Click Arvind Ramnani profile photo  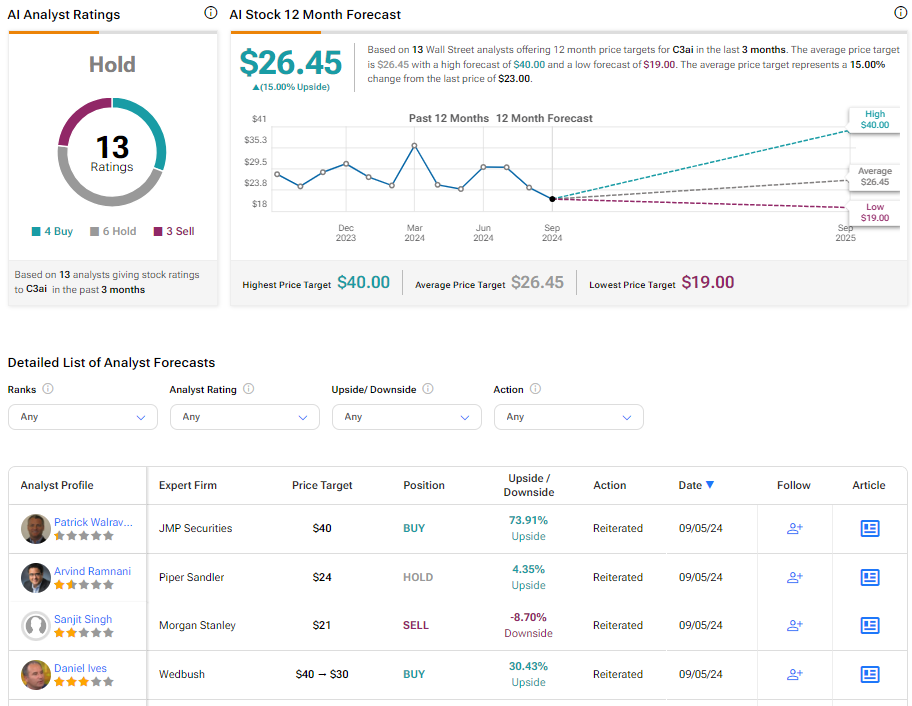pyautogui.click(x=35, y=577)
